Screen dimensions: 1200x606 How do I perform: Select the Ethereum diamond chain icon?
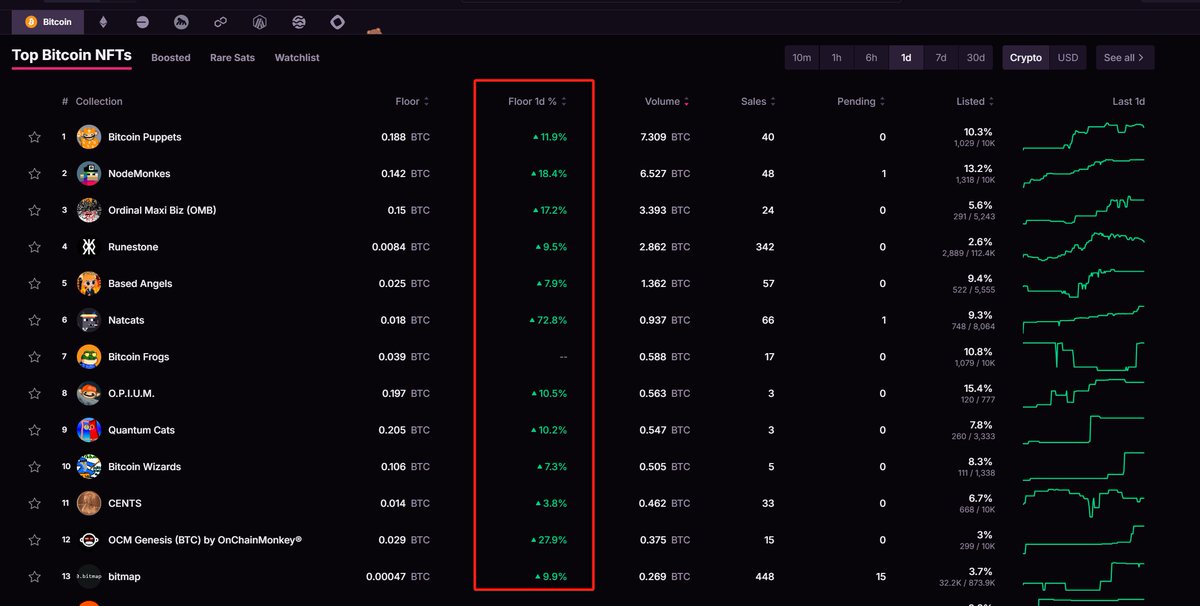click(103, 21)
